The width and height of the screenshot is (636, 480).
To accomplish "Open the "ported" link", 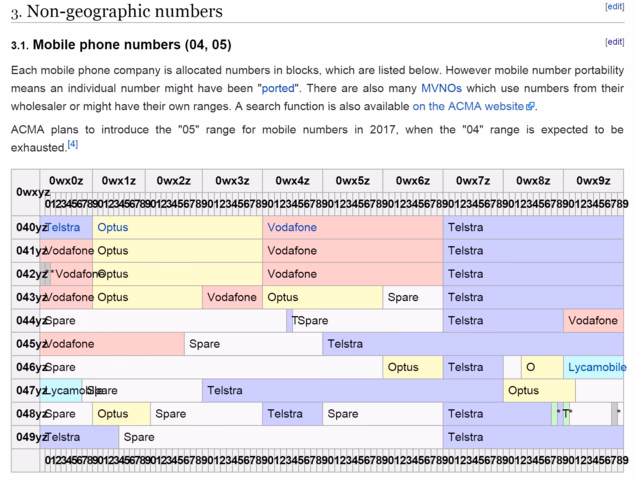I will (x=278, y=88).
